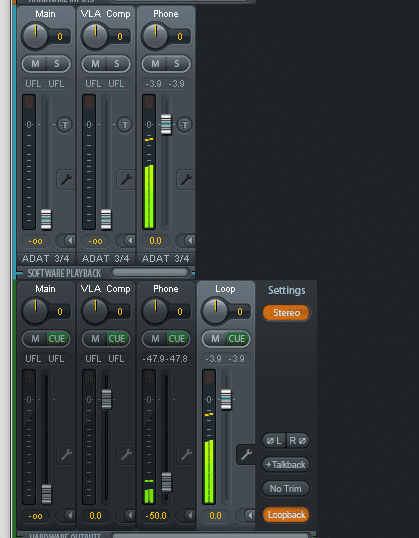Click the Loop channel level meter
The height and width of the screenshot is (538, 419).
click(x=209, y=436)
